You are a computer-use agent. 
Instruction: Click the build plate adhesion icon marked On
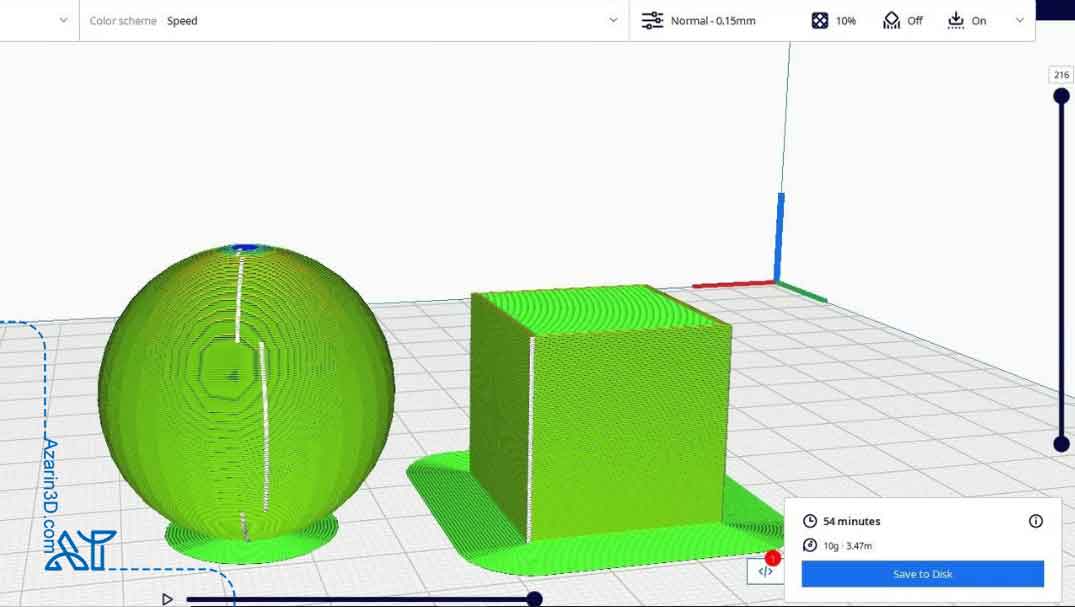955,20
